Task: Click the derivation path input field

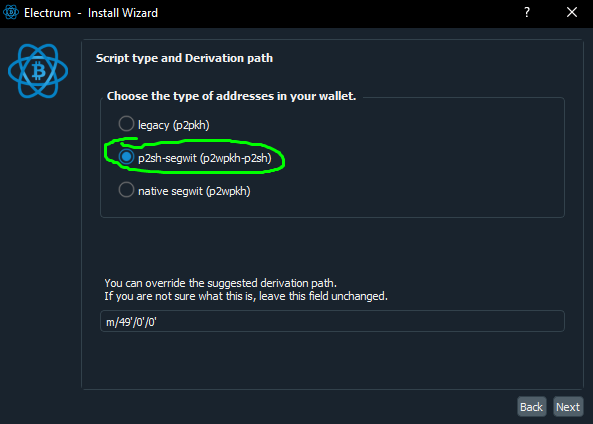Action: pyautogui.click(x=332, y=321)
